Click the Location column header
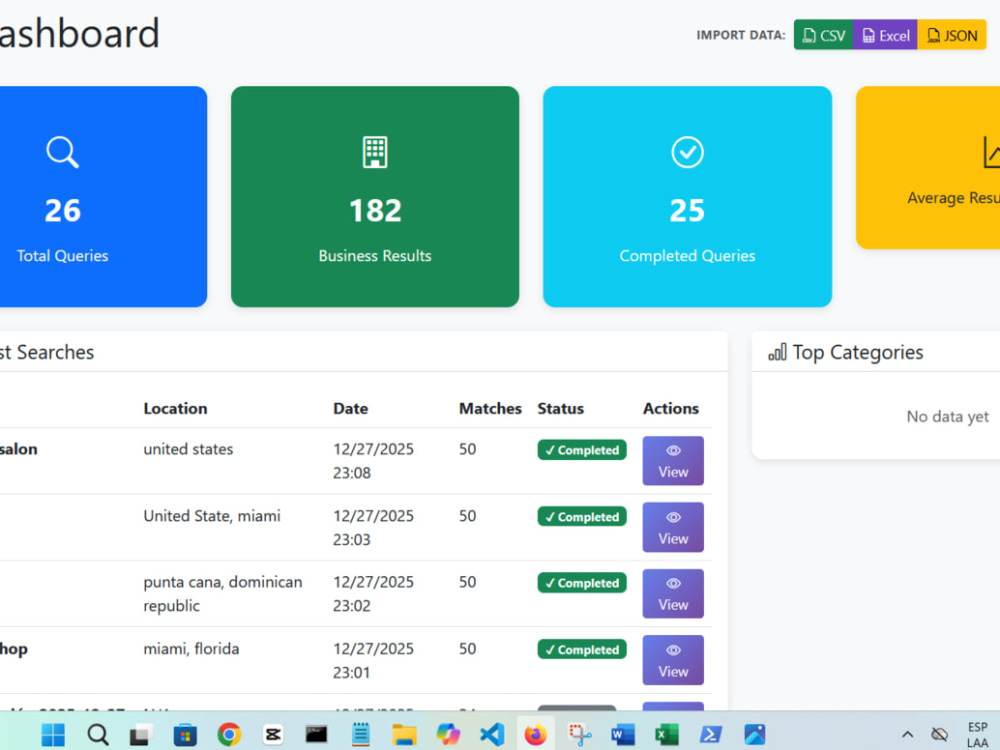Image resolution: width=1000 pixels, height=750 pixels. [175, 409]
